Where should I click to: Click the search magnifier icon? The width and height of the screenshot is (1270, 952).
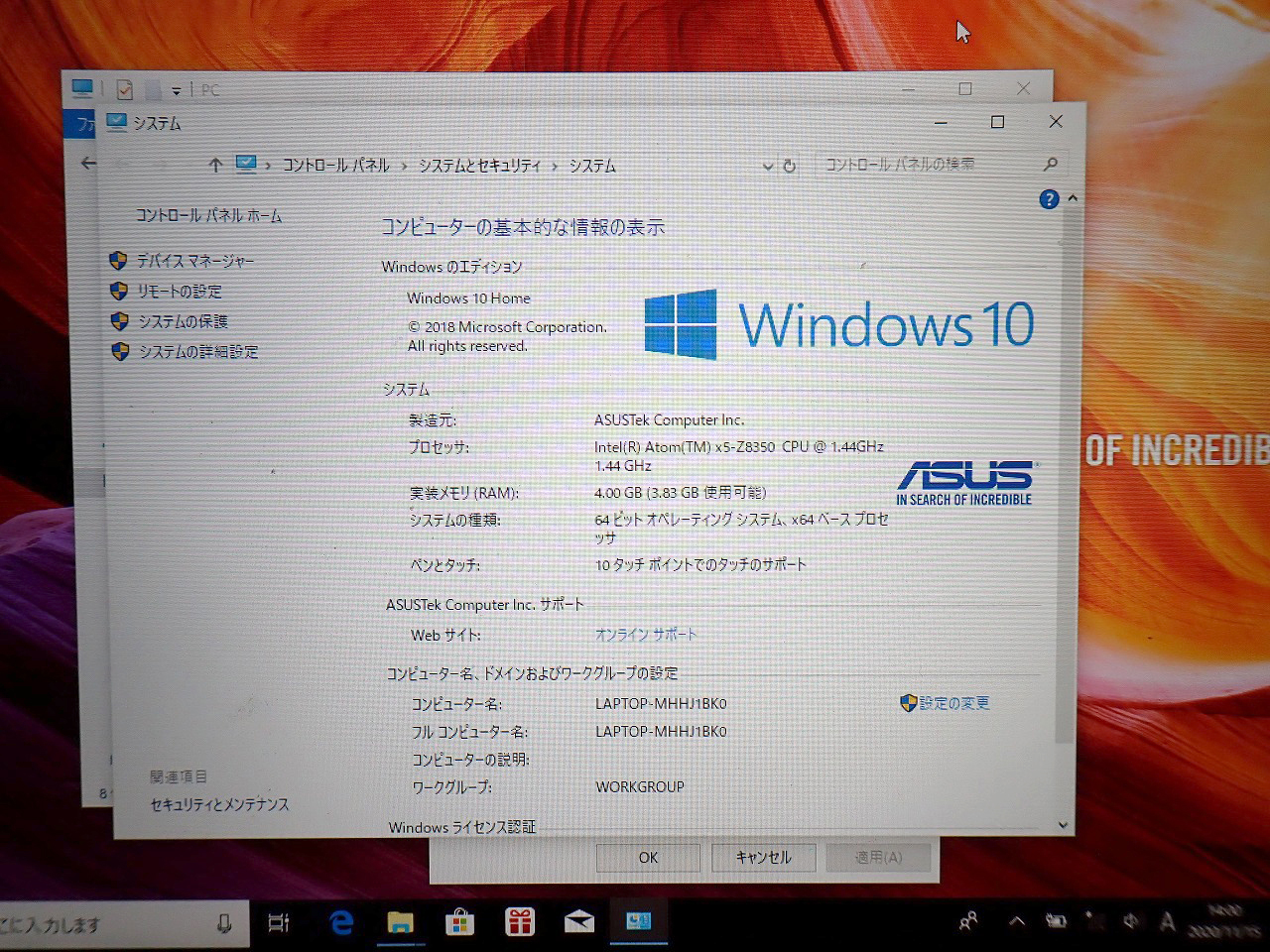pos(1051,165)
